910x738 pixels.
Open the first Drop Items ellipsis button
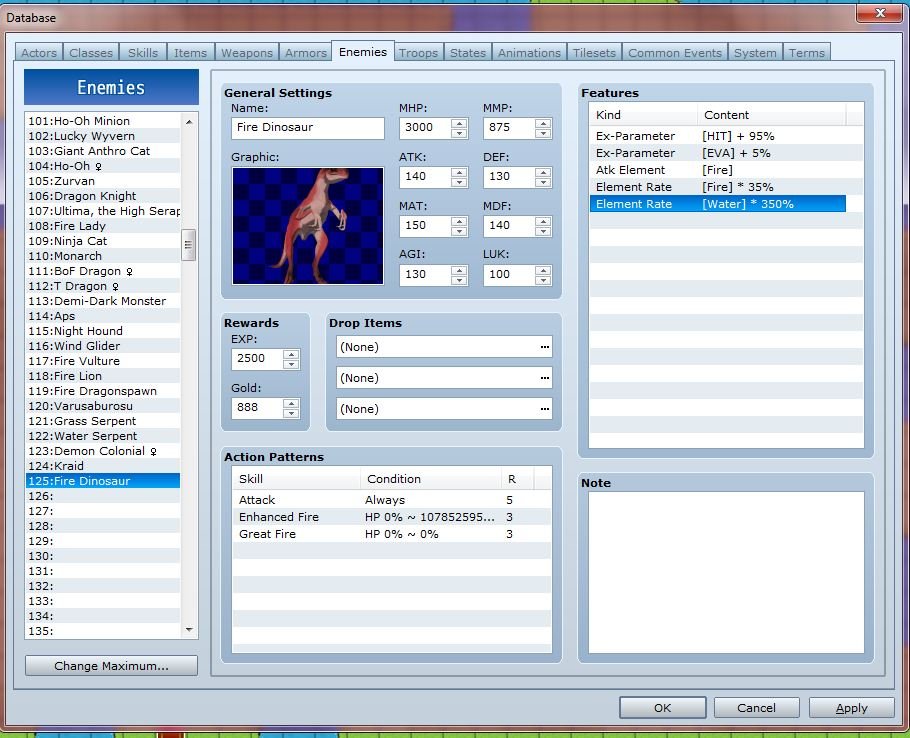[544, 347]
